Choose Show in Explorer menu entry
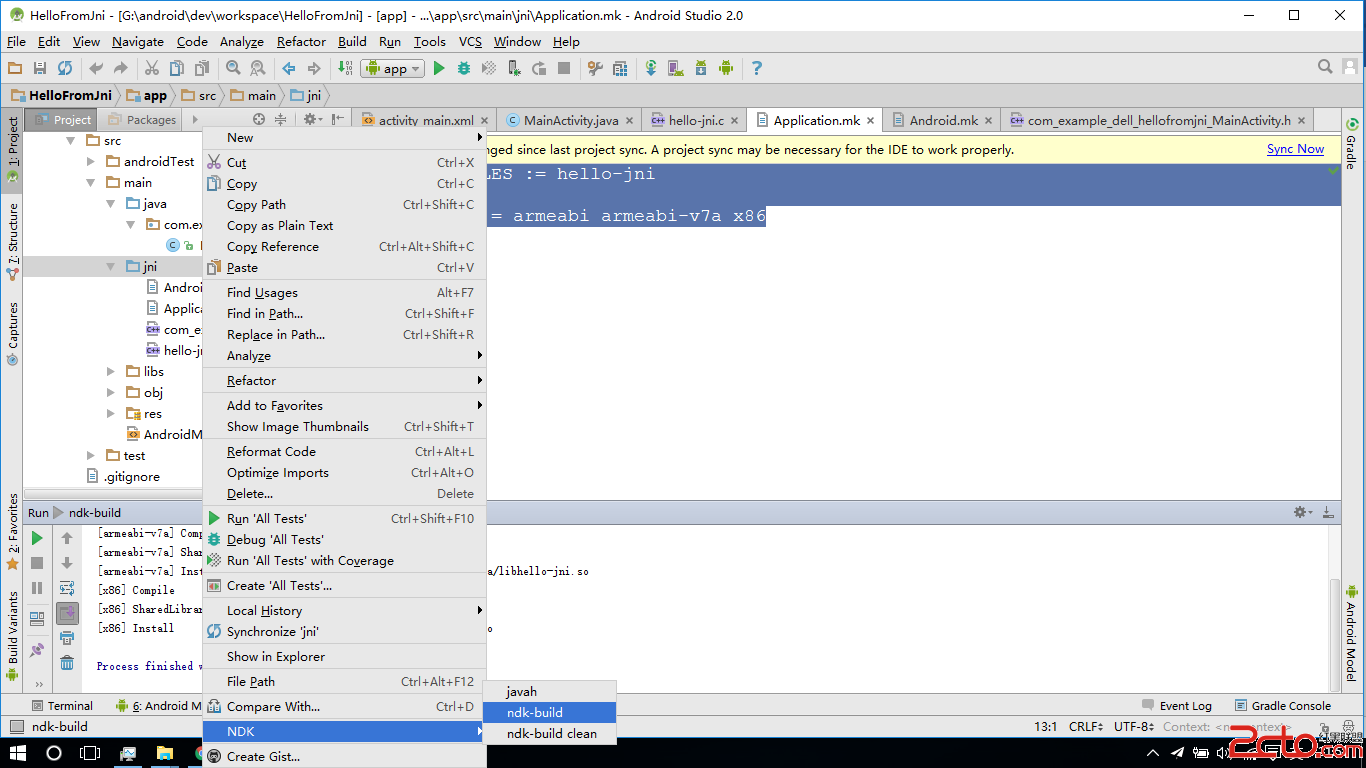The height and width of the screenshot is (768, 1366). [343, 657]
